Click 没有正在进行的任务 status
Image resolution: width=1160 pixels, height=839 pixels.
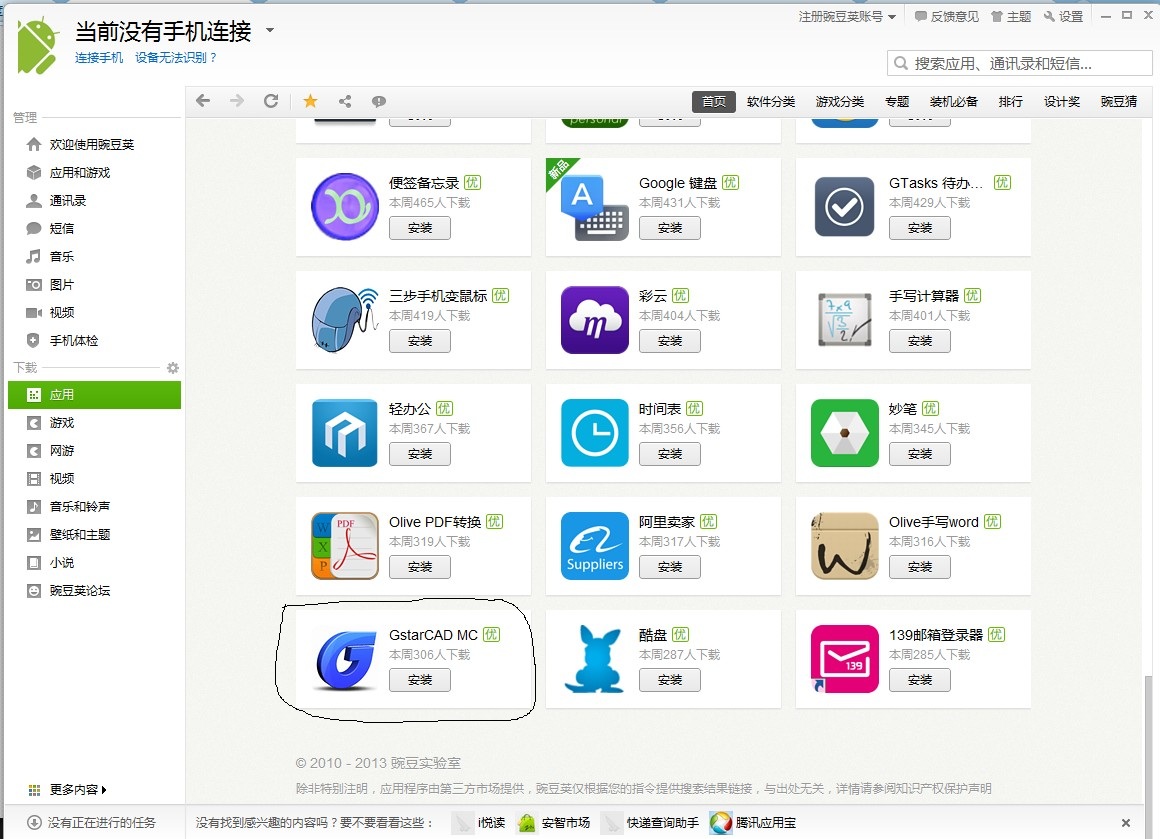[92, 822]
